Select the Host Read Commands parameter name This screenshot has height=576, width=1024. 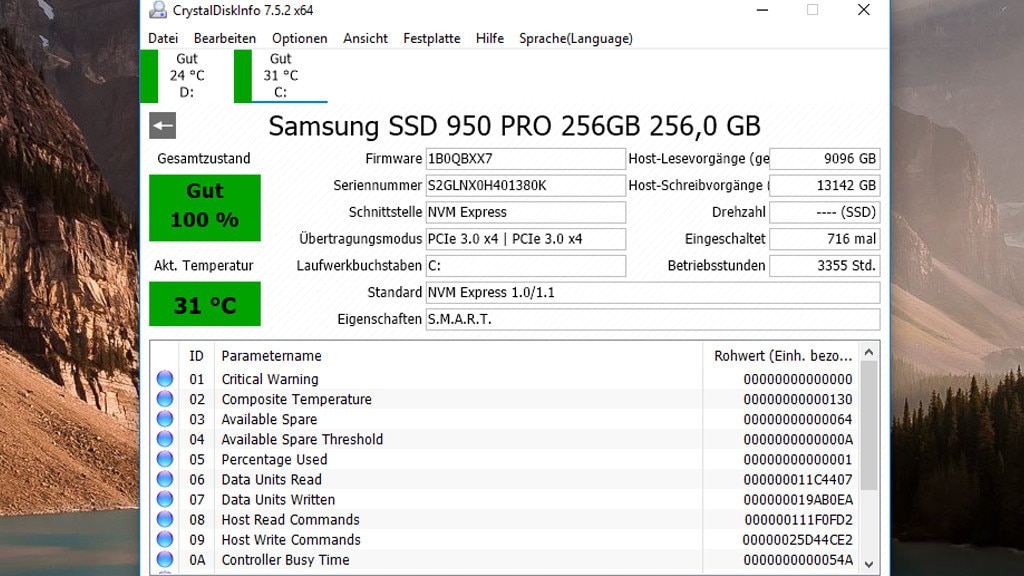pos(291,520)
